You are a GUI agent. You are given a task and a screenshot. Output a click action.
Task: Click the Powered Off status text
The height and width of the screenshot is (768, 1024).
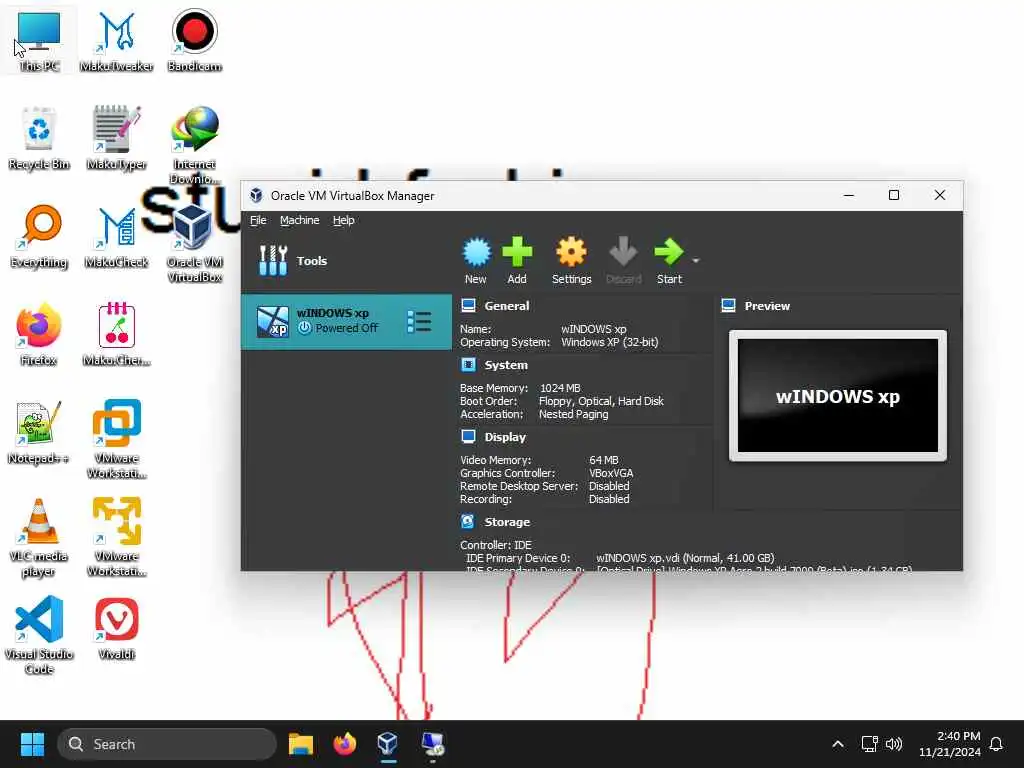(346, 328)
